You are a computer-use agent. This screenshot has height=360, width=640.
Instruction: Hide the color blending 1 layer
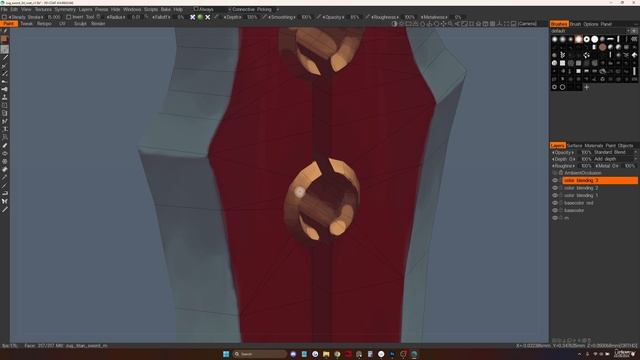click(555, 196)
